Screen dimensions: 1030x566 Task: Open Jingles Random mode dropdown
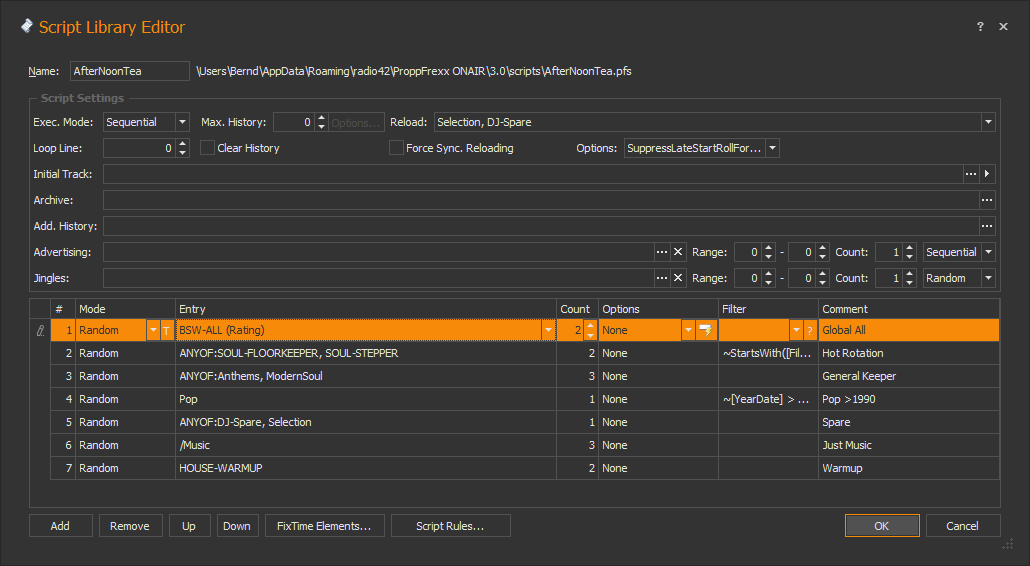(988, 278)
